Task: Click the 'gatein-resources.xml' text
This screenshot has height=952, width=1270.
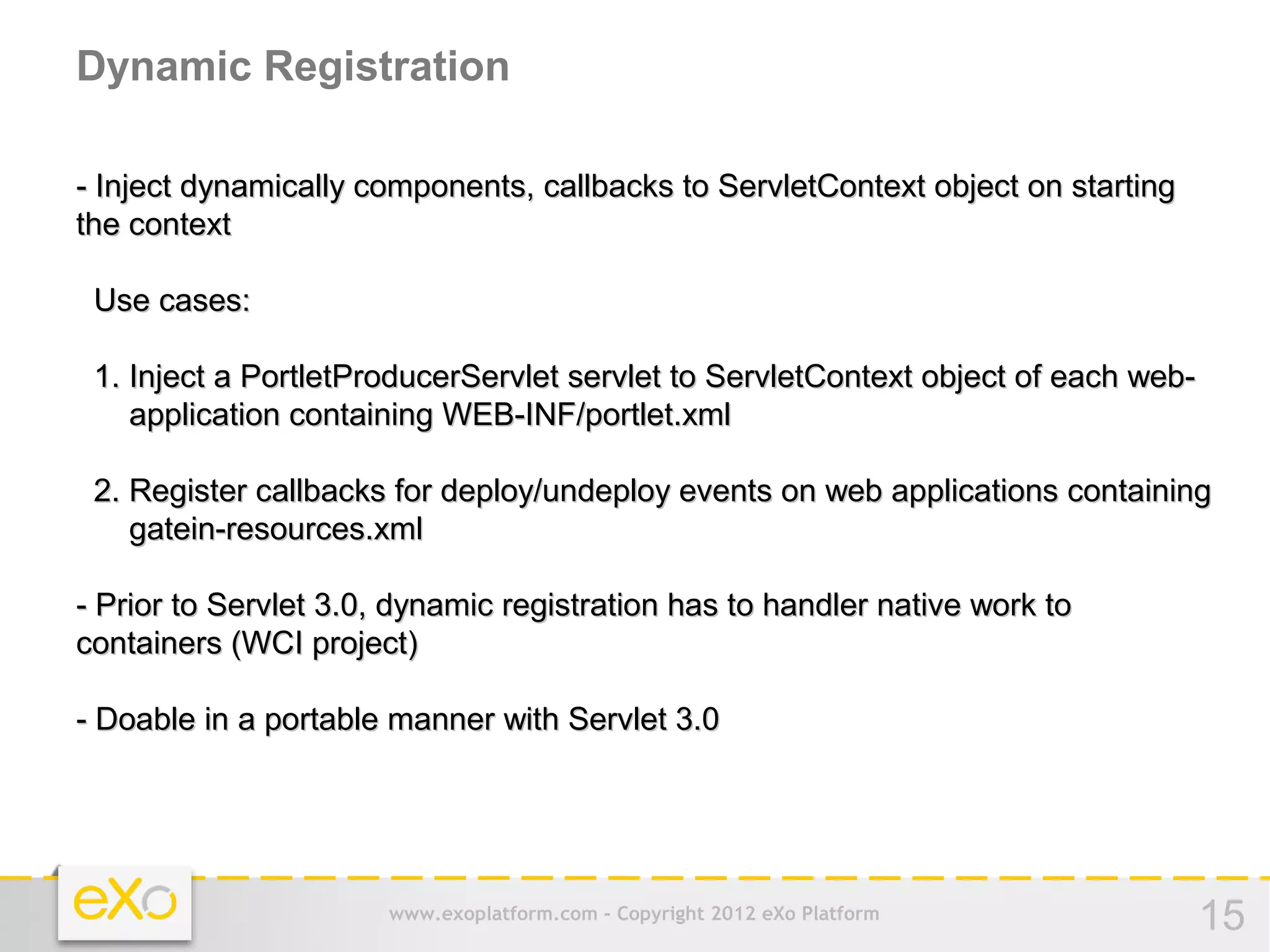Action: (276, 529)
